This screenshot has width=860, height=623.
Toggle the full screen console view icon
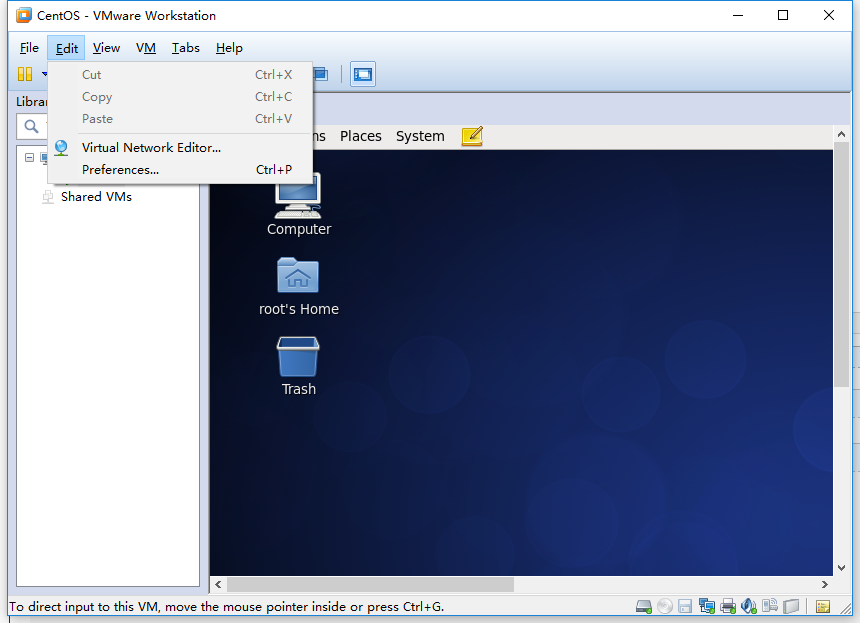363,74
